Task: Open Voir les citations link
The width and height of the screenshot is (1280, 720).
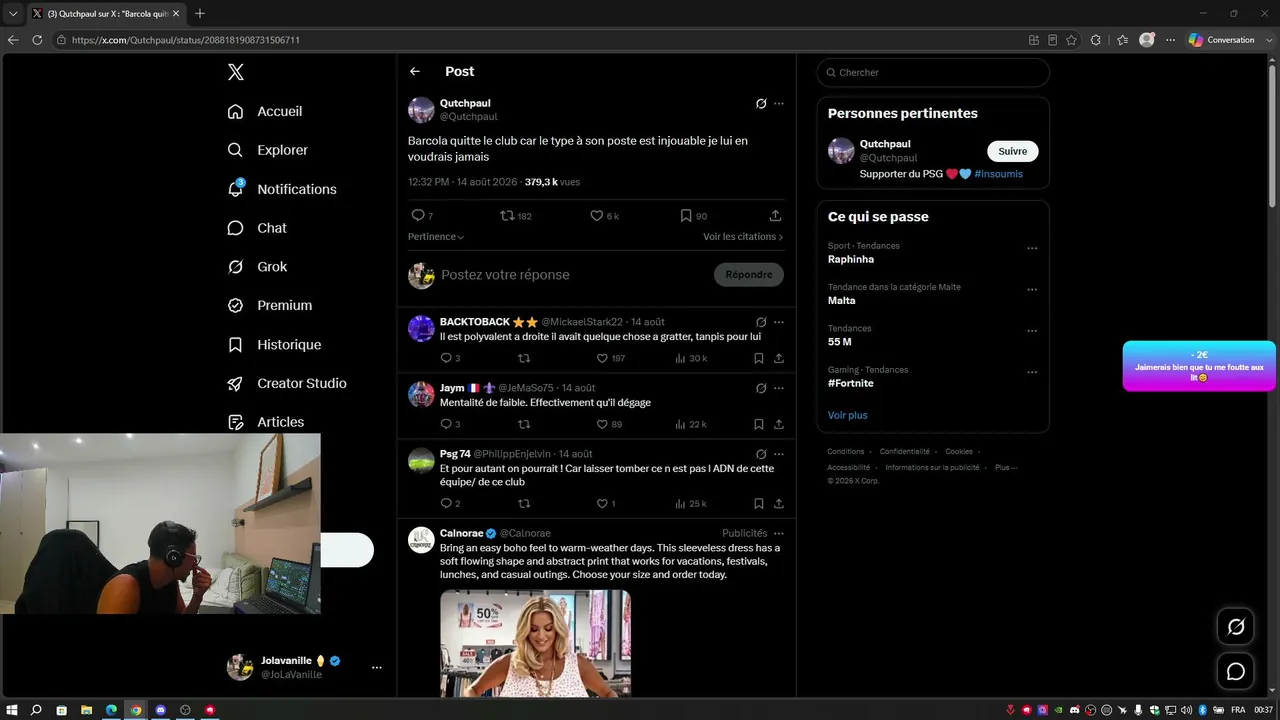Action: tap(743, 237)
